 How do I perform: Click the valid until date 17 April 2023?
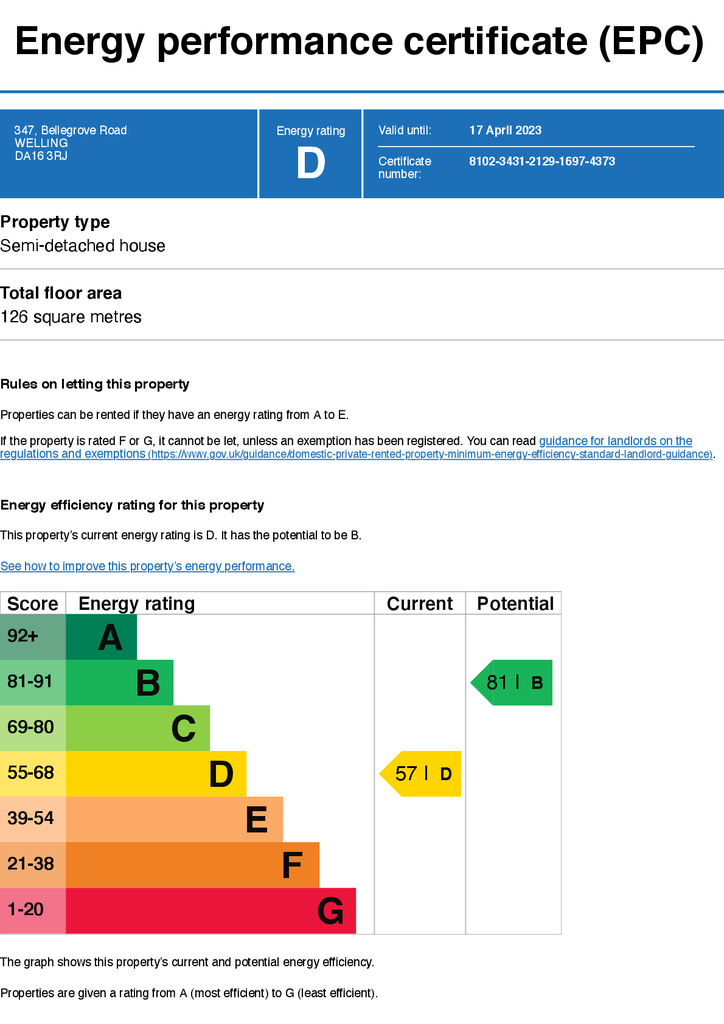tap(505, 130)
